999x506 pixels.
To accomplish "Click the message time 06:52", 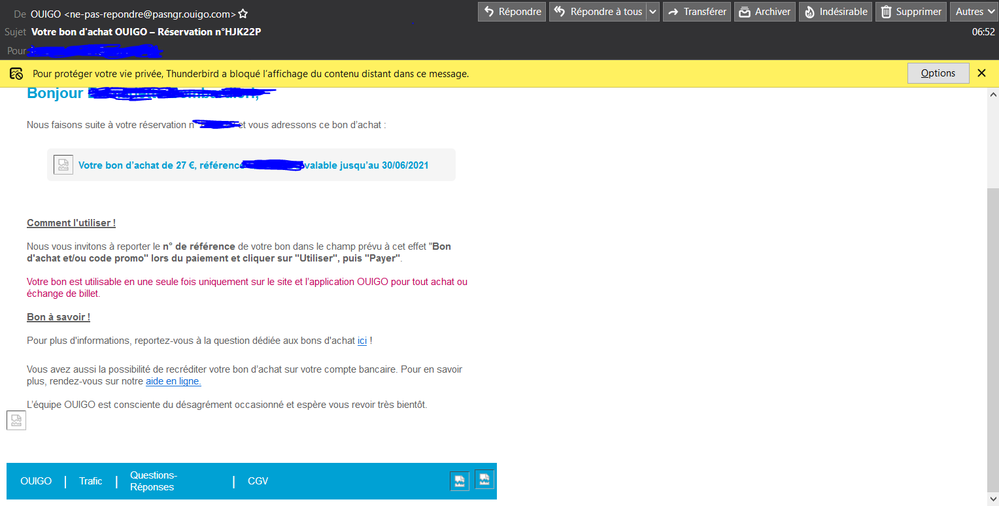I will pyautogui.click(x=983, y=32).
